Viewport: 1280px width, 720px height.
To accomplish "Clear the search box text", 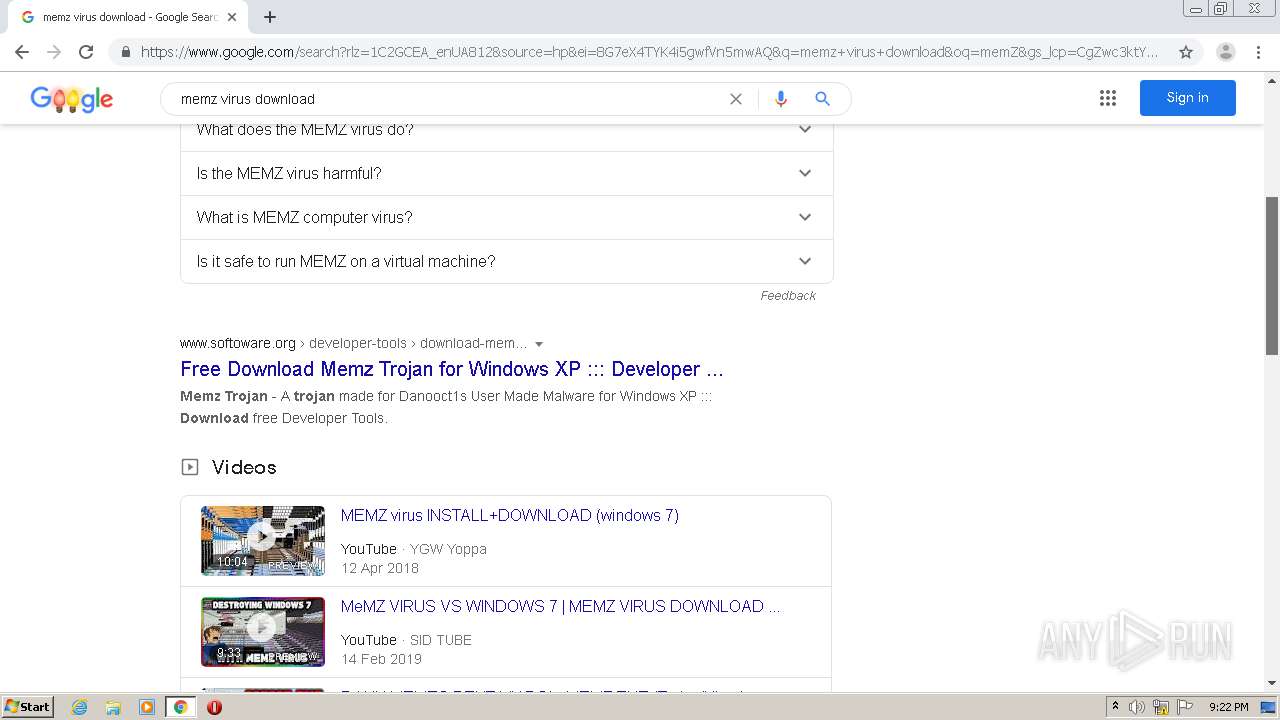I will coord(736,99).
